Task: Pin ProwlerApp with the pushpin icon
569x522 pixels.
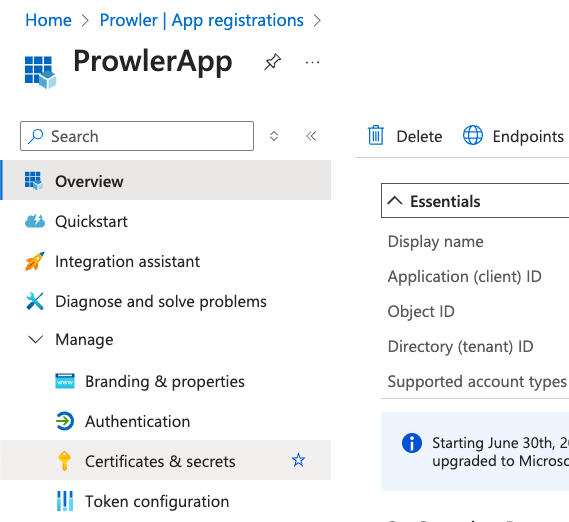Action: tap(273, 62)
